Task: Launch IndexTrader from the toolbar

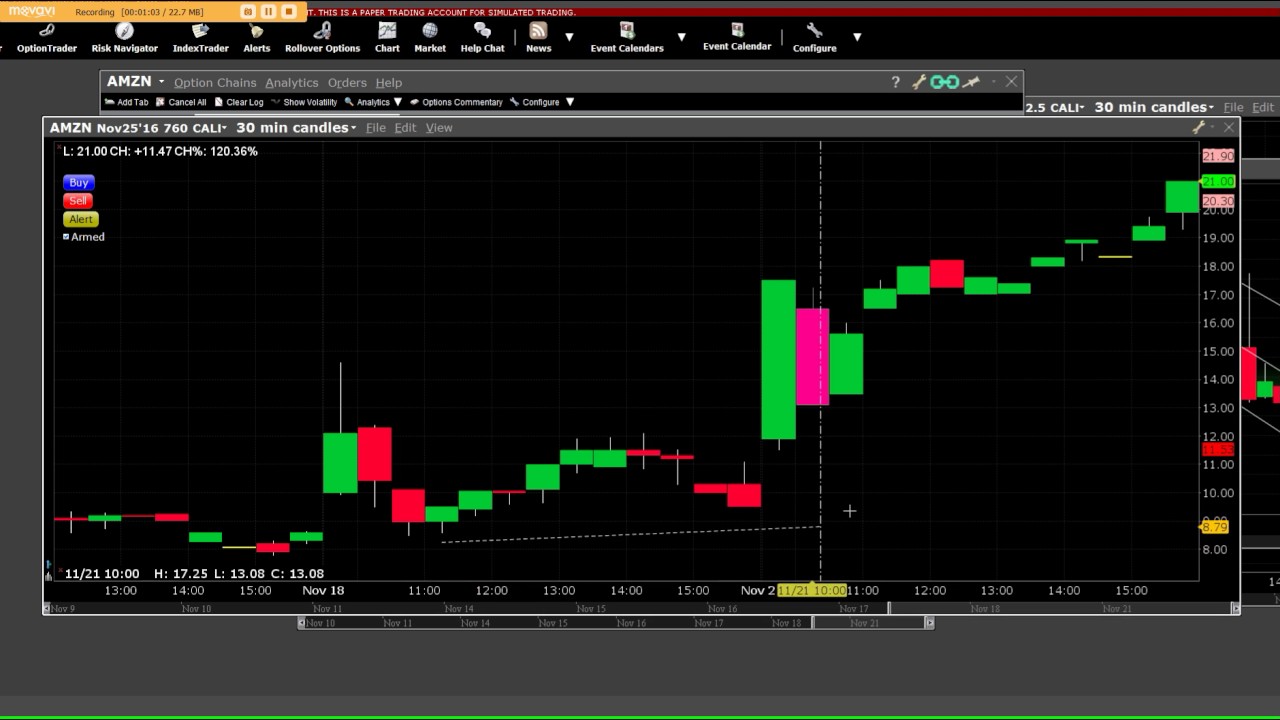Action: tap(200, 39)
